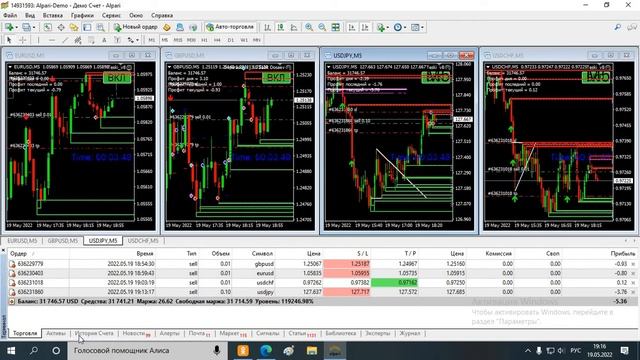Open the chart periods clock dropdown
640x360 pixels.
click(400, 27)
